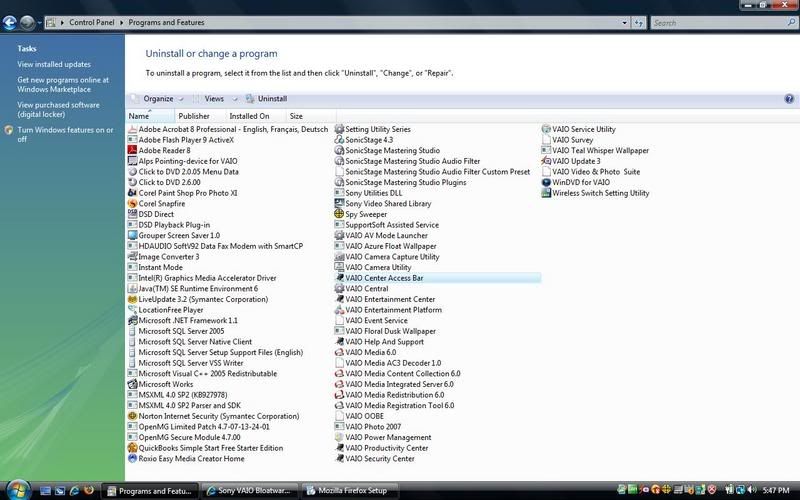The width and height of the screenshot is (800, 500).
Task: Click the Turn Windows features shield icon
Action: coord(9,130)
